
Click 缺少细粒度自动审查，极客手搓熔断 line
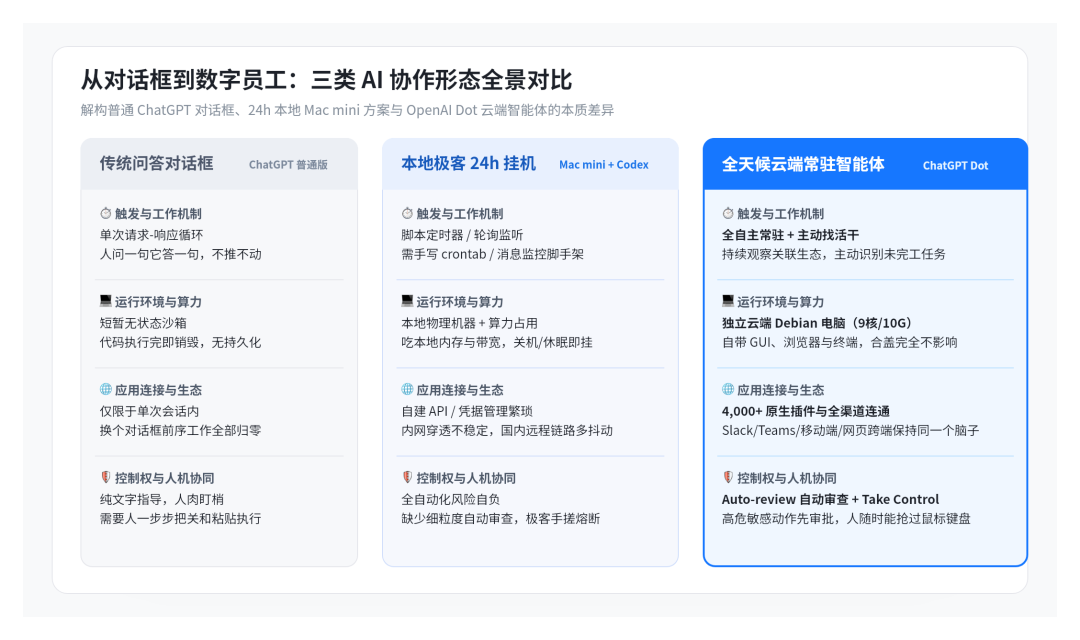[x=501, y=519]
